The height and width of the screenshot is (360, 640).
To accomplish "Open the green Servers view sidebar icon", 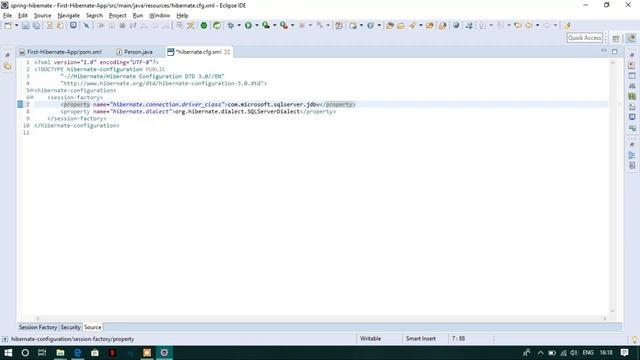I will click(632, 96).
